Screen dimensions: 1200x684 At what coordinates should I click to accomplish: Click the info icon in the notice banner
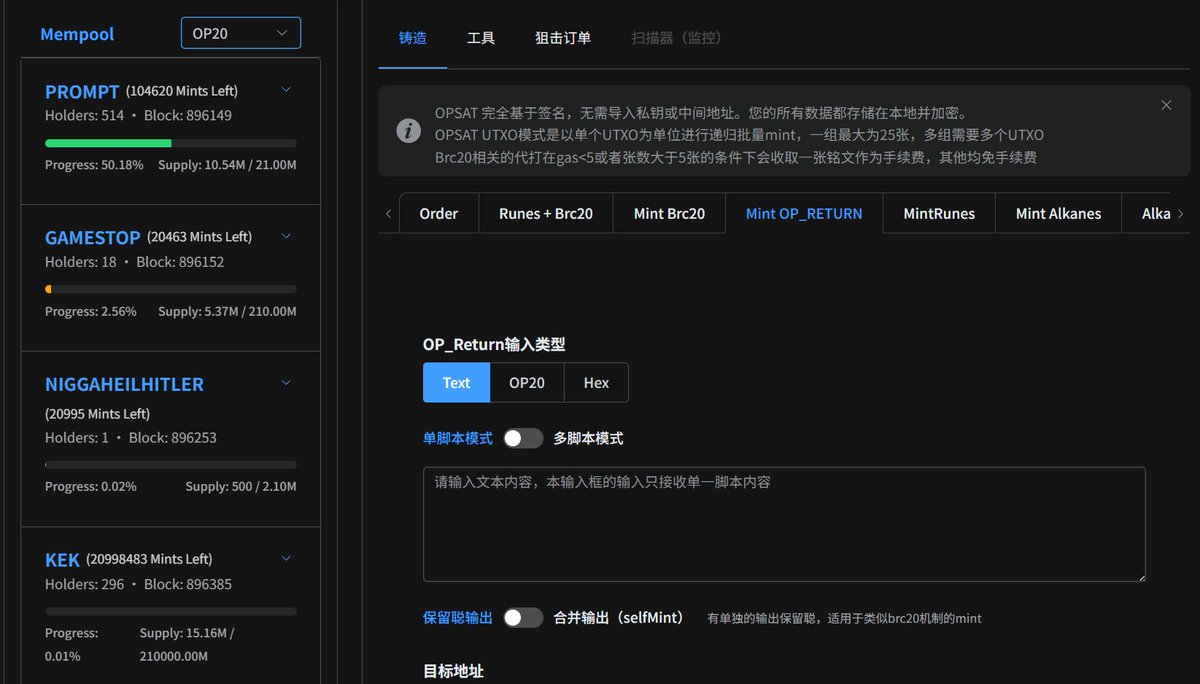point(408,131)
